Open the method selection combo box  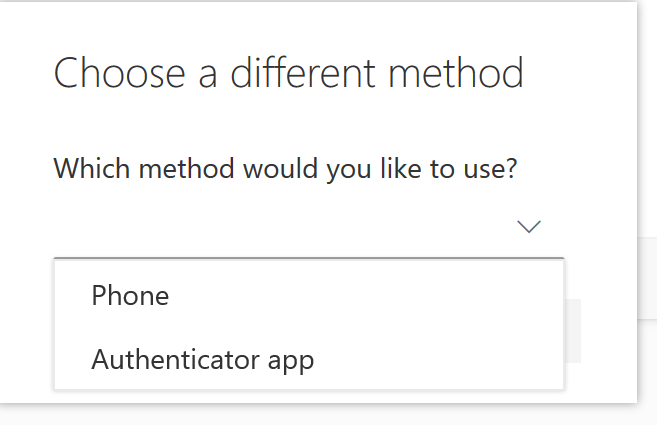[309, 226]
